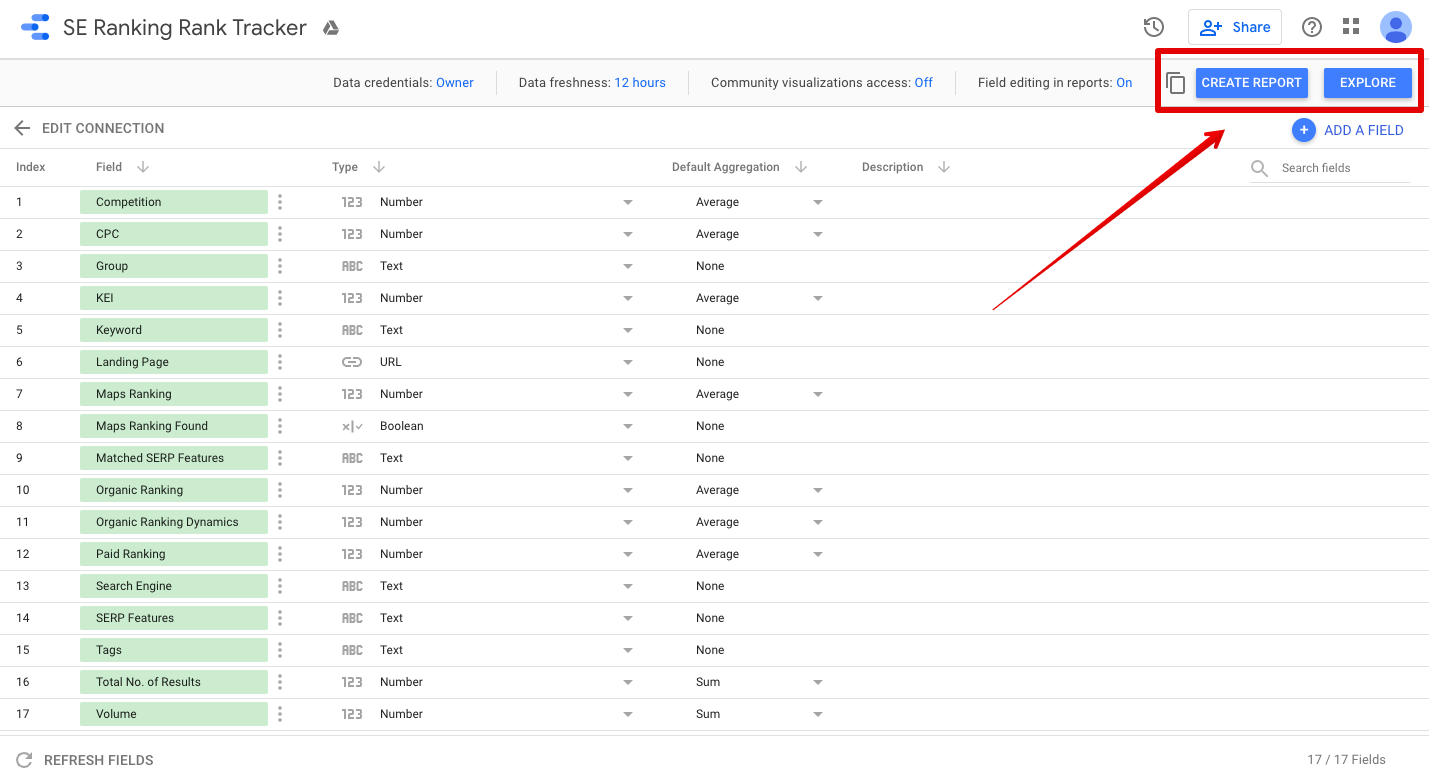
Task: Click the Refresh Fields label
Action: pos(99,760)
